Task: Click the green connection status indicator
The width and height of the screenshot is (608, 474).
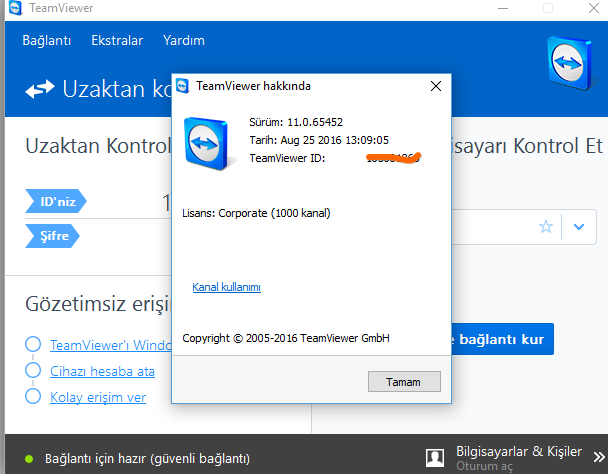Action: 29,459
